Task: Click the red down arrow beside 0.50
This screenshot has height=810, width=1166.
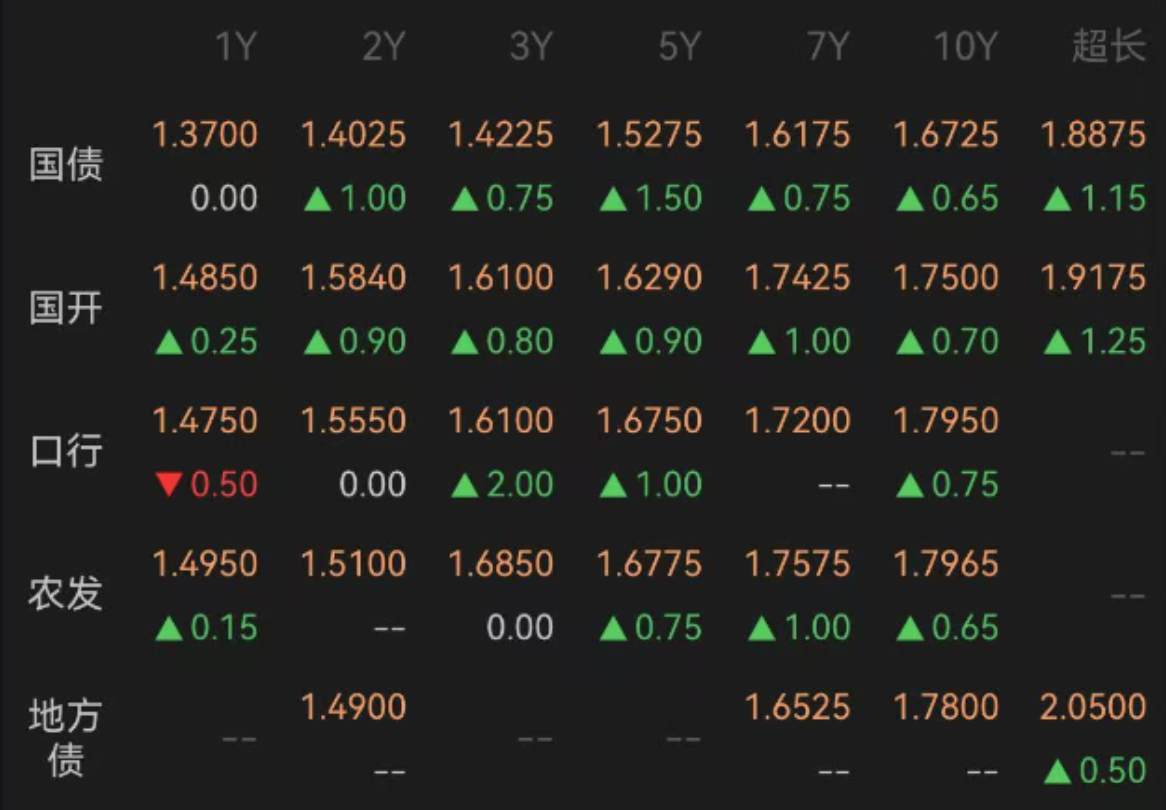Action: click(x=169, y=485)
